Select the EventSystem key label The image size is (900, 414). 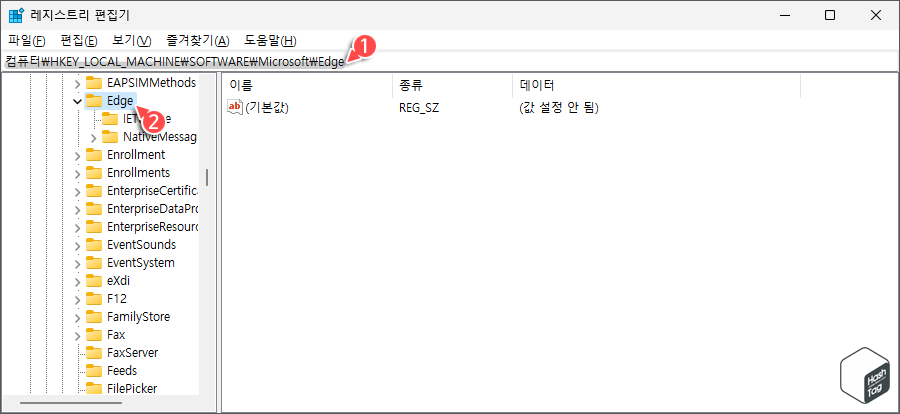coord(141,263)
